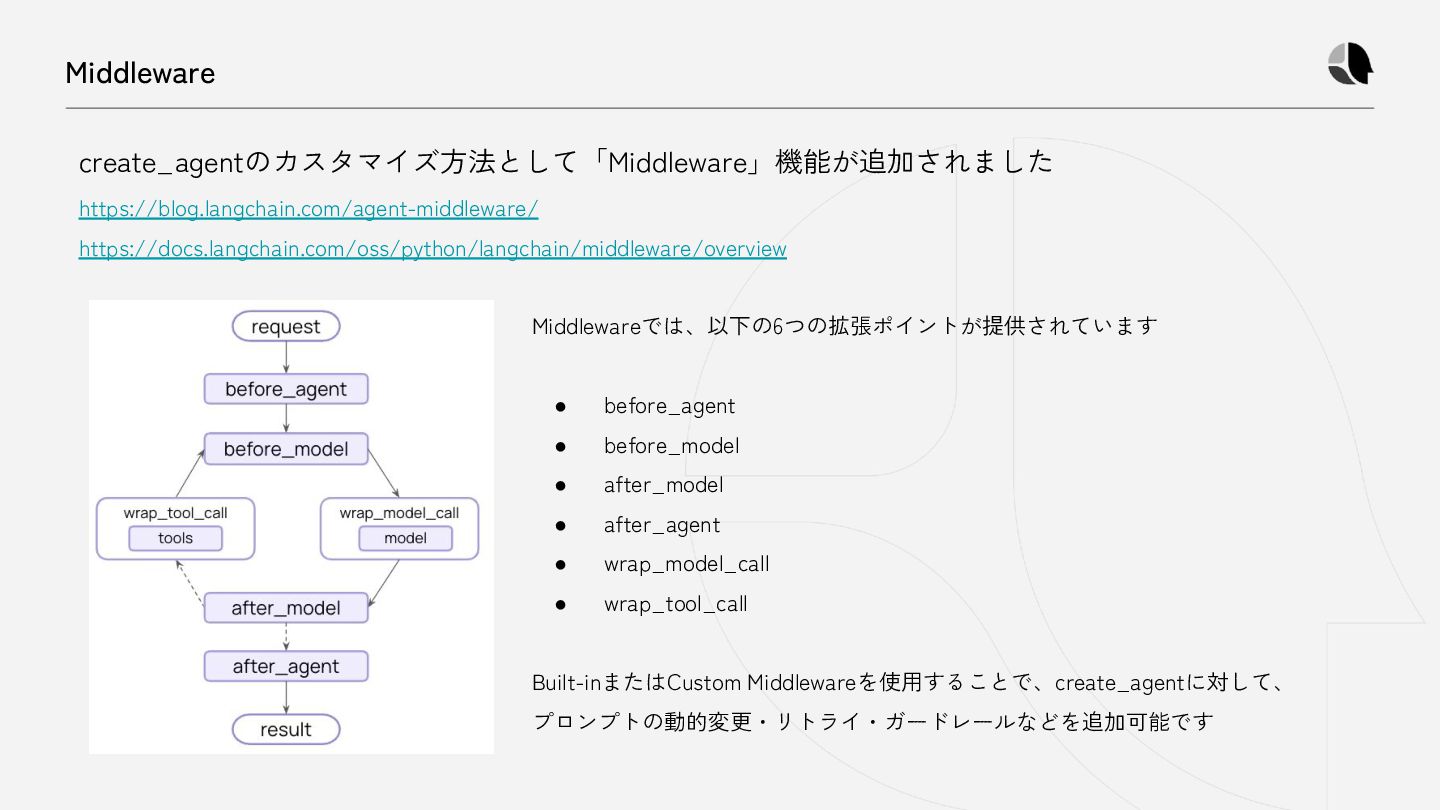
Task: Click the model box in diagram
Action: [406, 538]
